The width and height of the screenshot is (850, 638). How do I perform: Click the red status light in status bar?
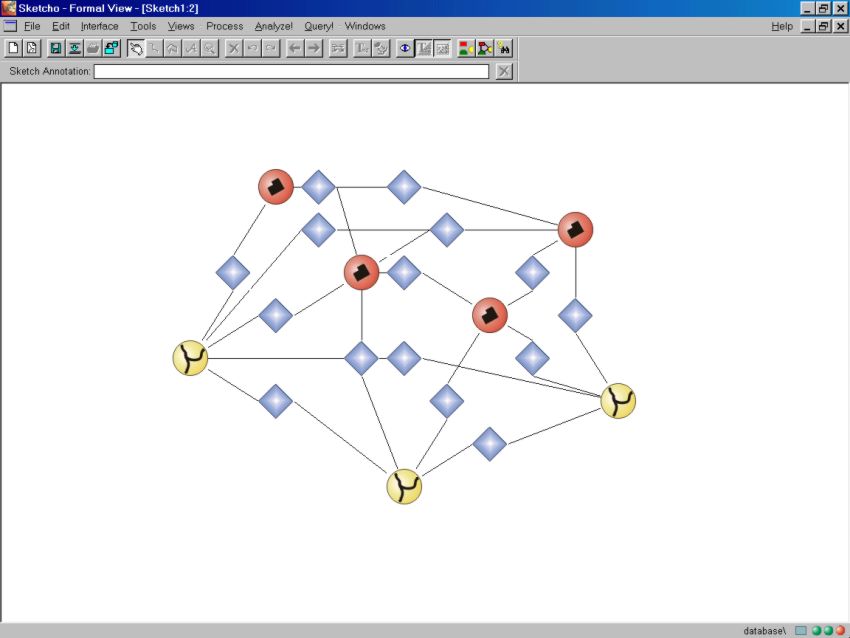coord(840,631)
